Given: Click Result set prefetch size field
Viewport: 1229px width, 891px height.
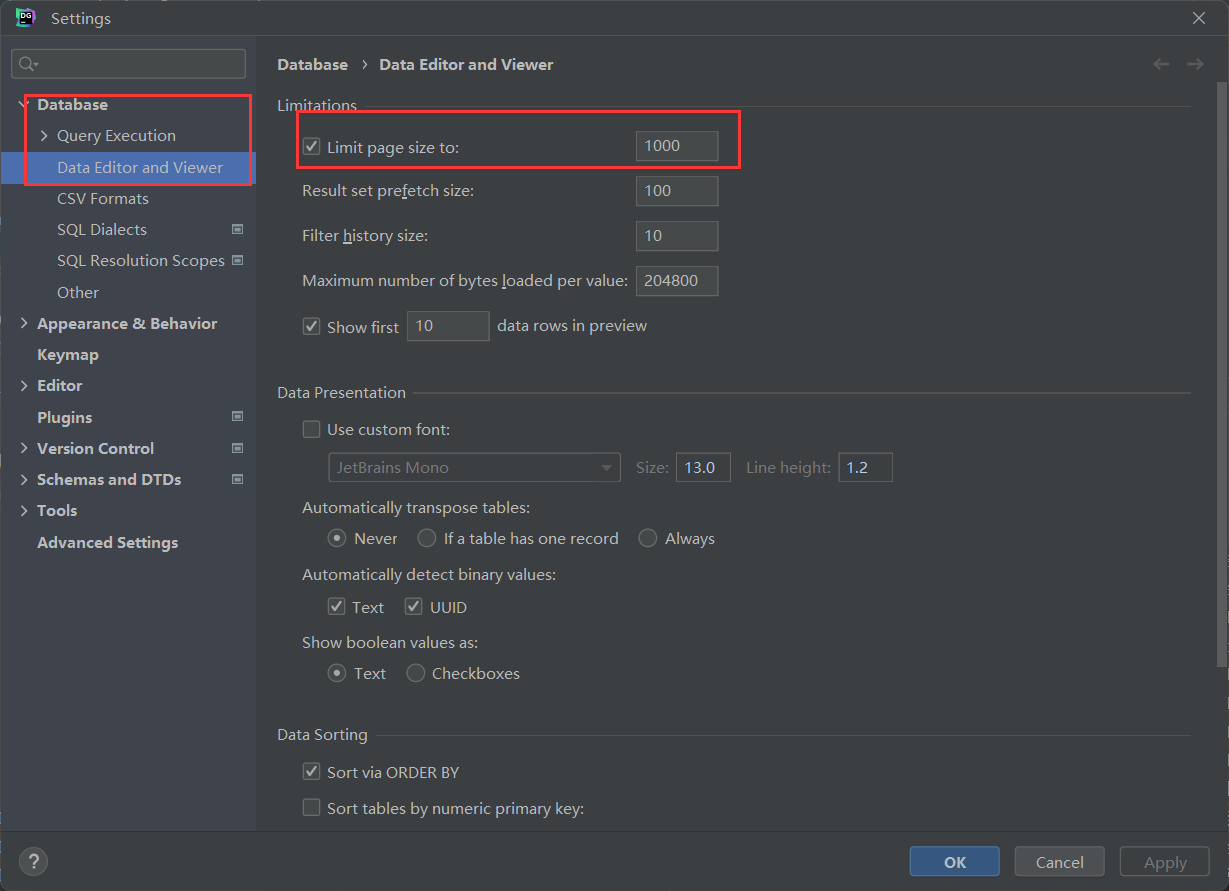Looking at the screenshot, I should [677, 191].
